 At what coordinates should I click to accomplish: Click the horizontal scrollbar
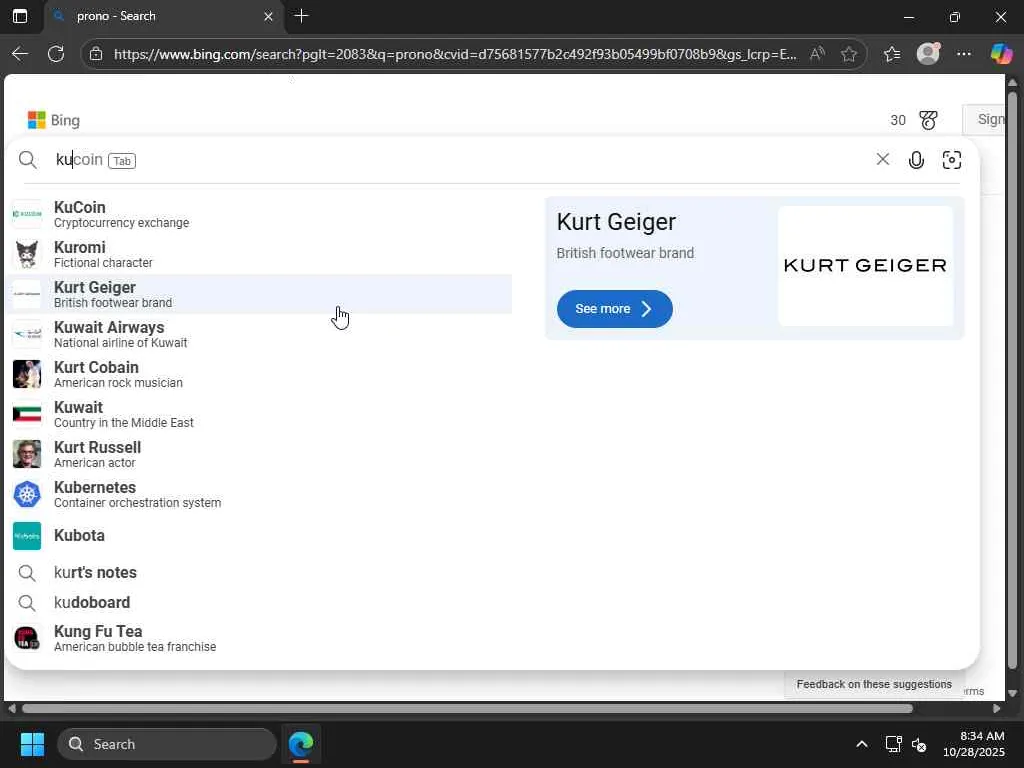click(467, 709)
